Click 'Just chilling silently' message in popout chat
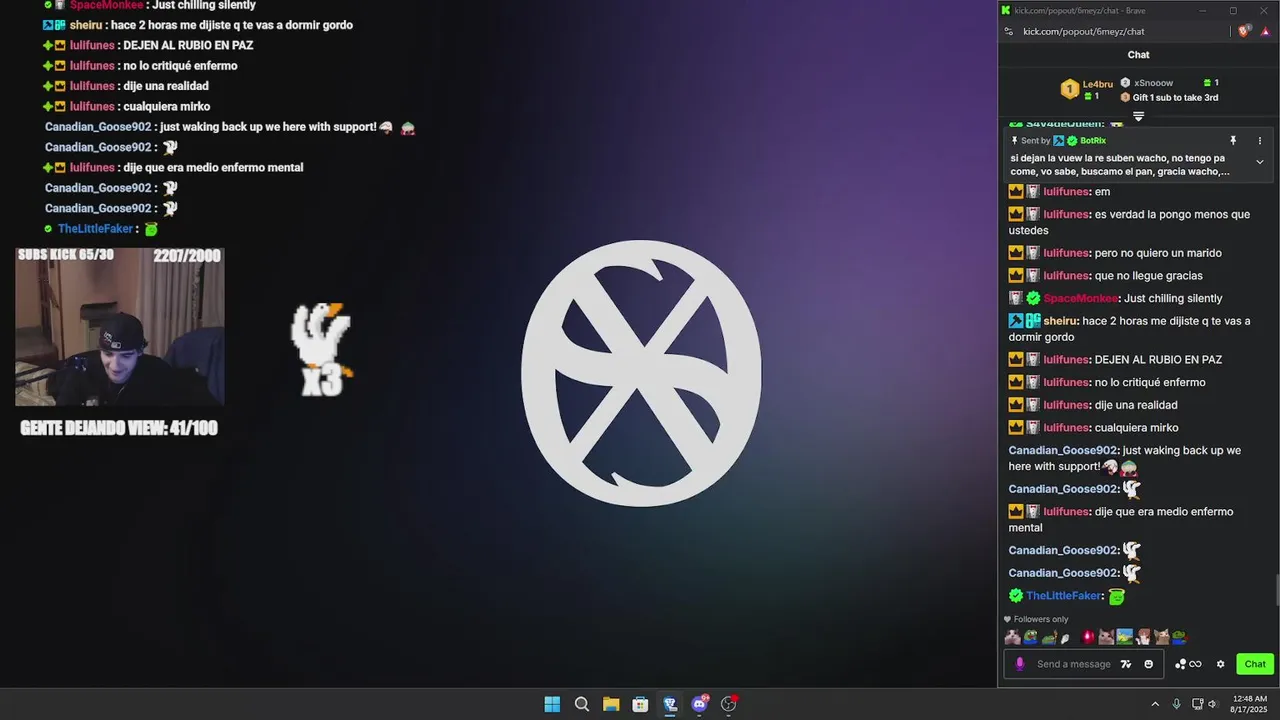The height and width of the screenshot is (720, 1280). pyautogui.click(x=1173, y=298)
